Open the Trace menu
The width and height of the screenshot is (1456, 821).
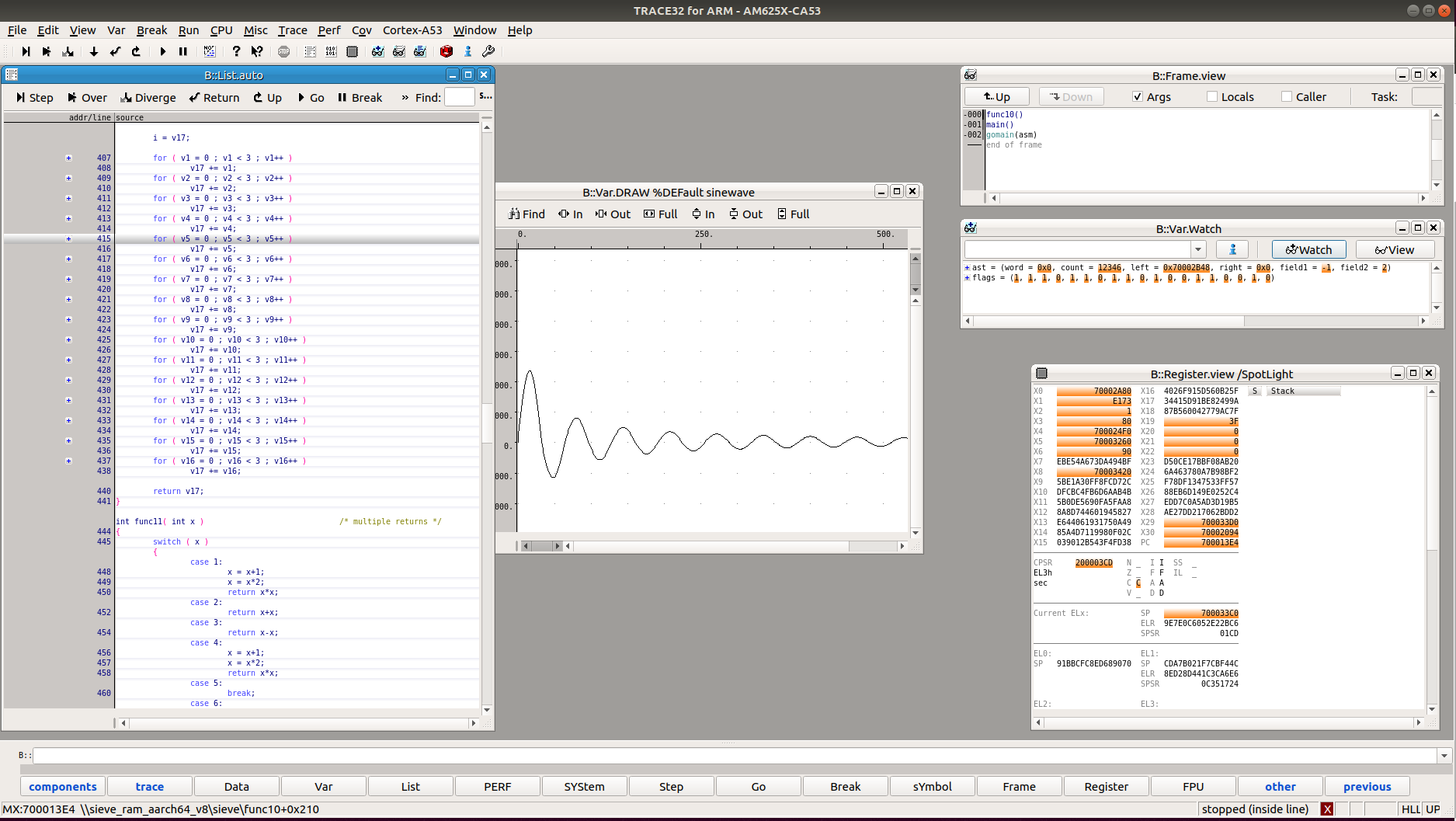[x=293, y=30]
